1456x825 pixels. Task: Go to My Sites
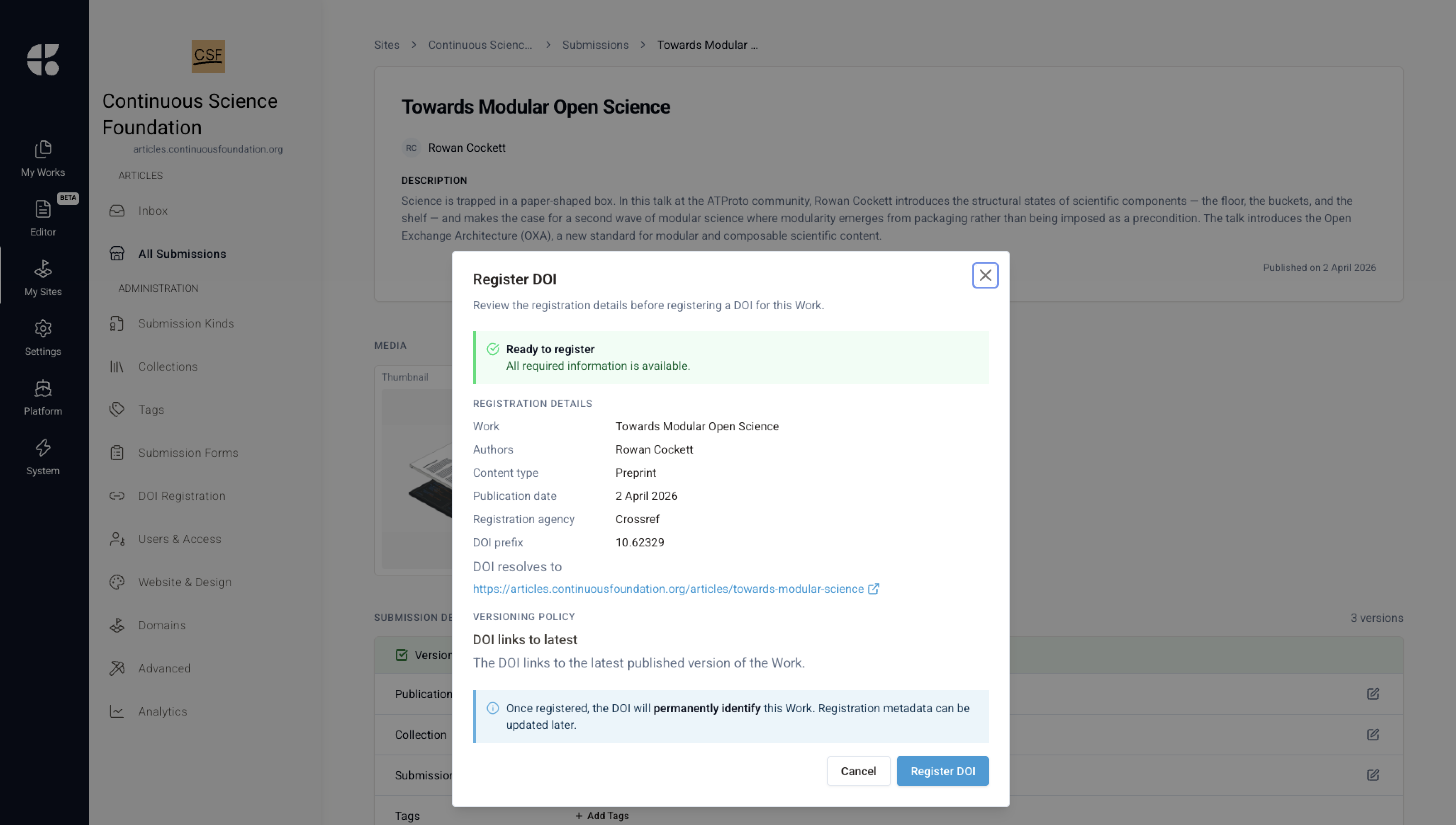[x=43, y=278]
